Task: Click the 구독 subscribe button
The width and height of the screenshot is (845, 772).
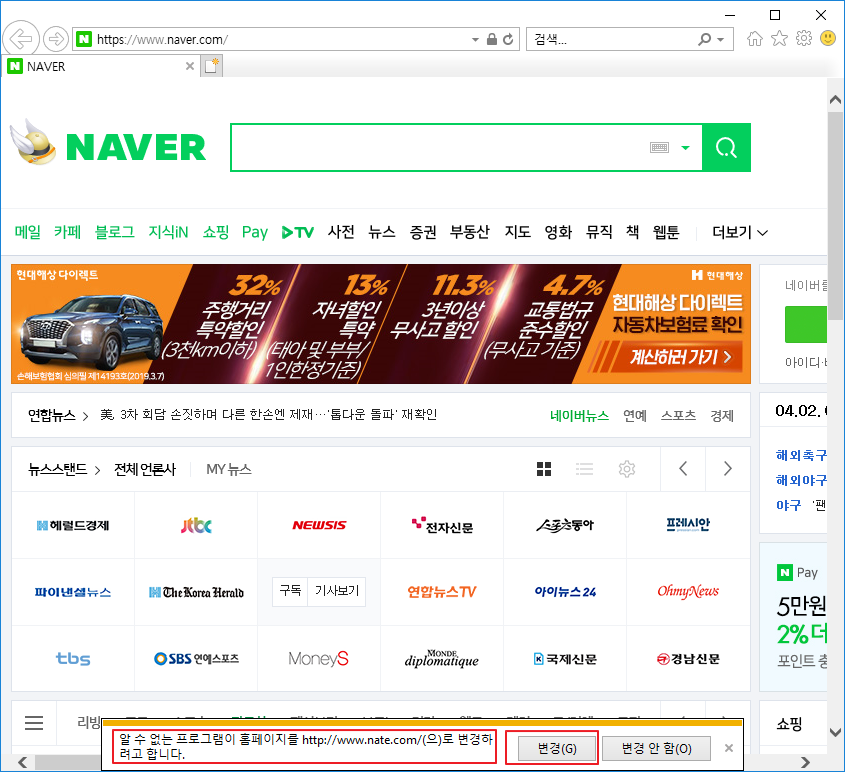Action: [290, 591]
